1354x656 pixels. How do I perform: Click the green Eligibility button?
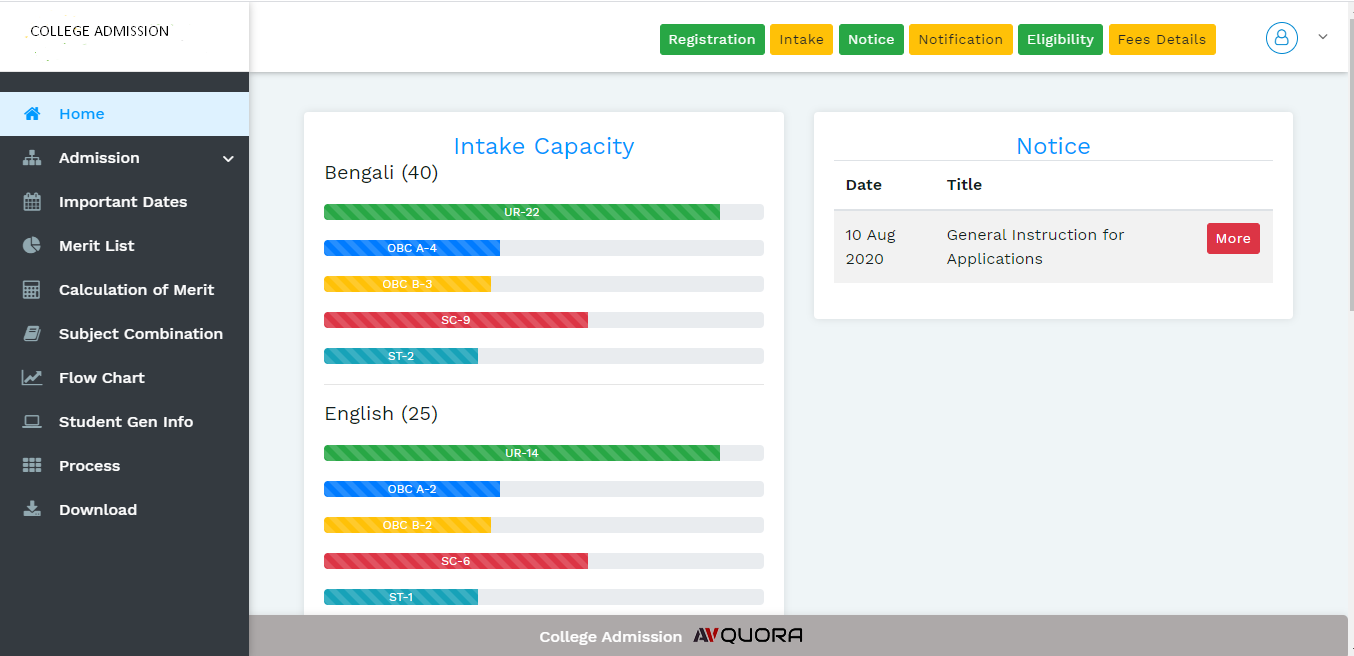click(1059, 40)
